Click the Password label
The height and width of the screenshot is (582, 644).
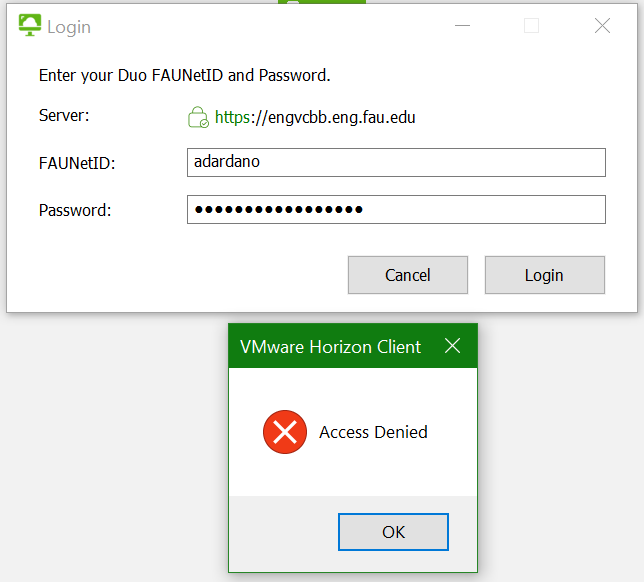75,210
